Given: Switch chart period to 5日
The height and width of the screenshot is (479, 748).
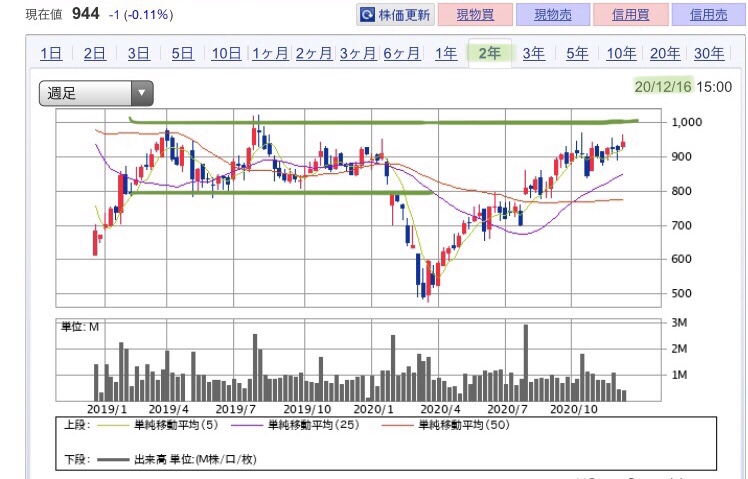Looking at the screenshot, I should [183, 53].
